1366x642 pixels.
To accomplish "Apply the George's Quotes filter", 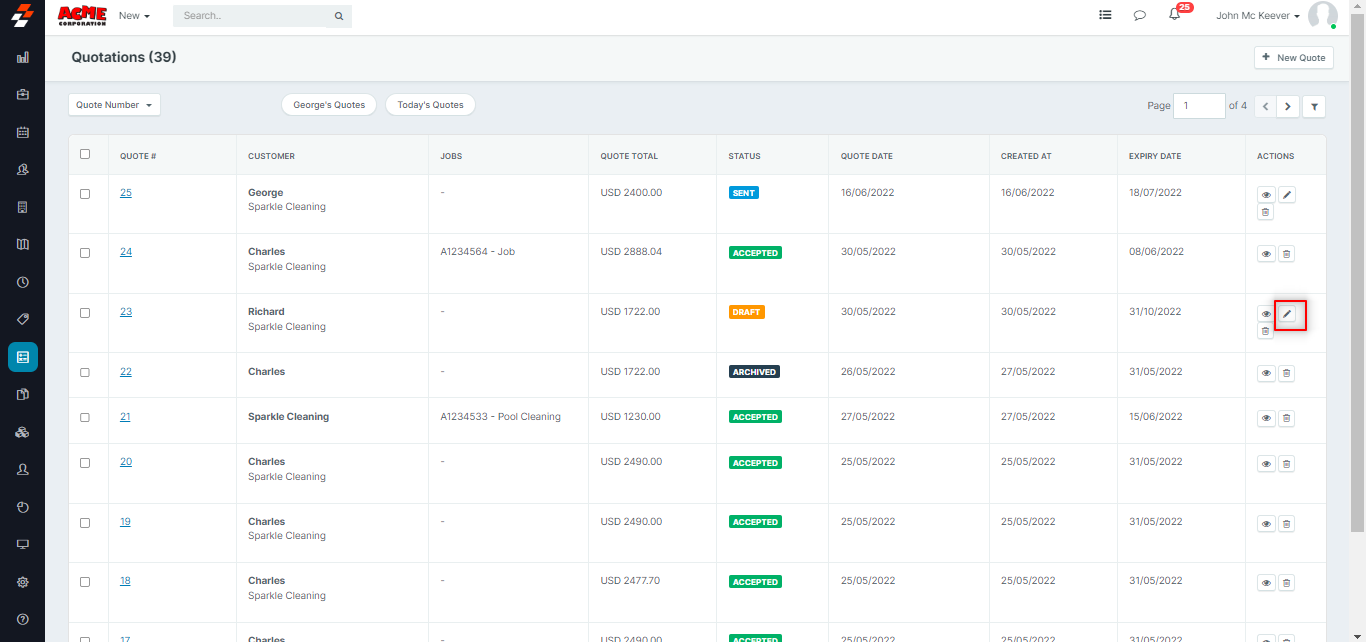I will tap(329, 105).
